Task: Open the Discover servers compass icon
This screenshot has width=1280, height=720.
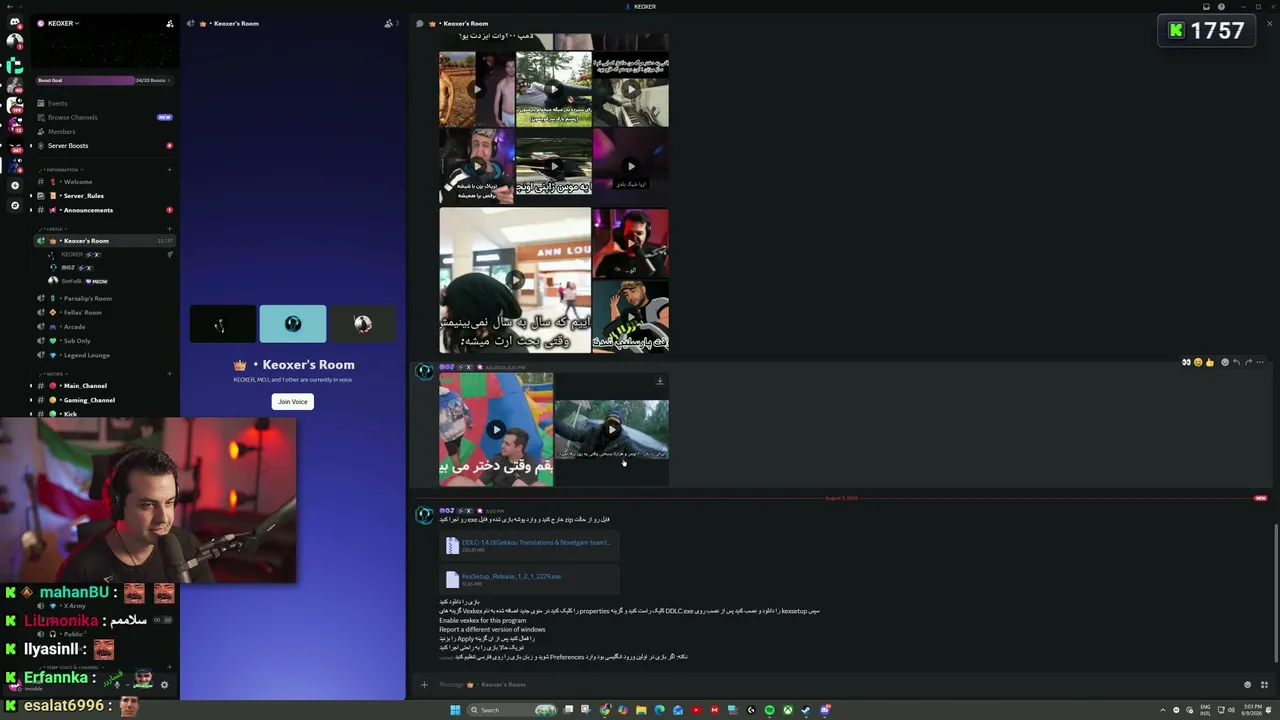Action: pos(14,205)
